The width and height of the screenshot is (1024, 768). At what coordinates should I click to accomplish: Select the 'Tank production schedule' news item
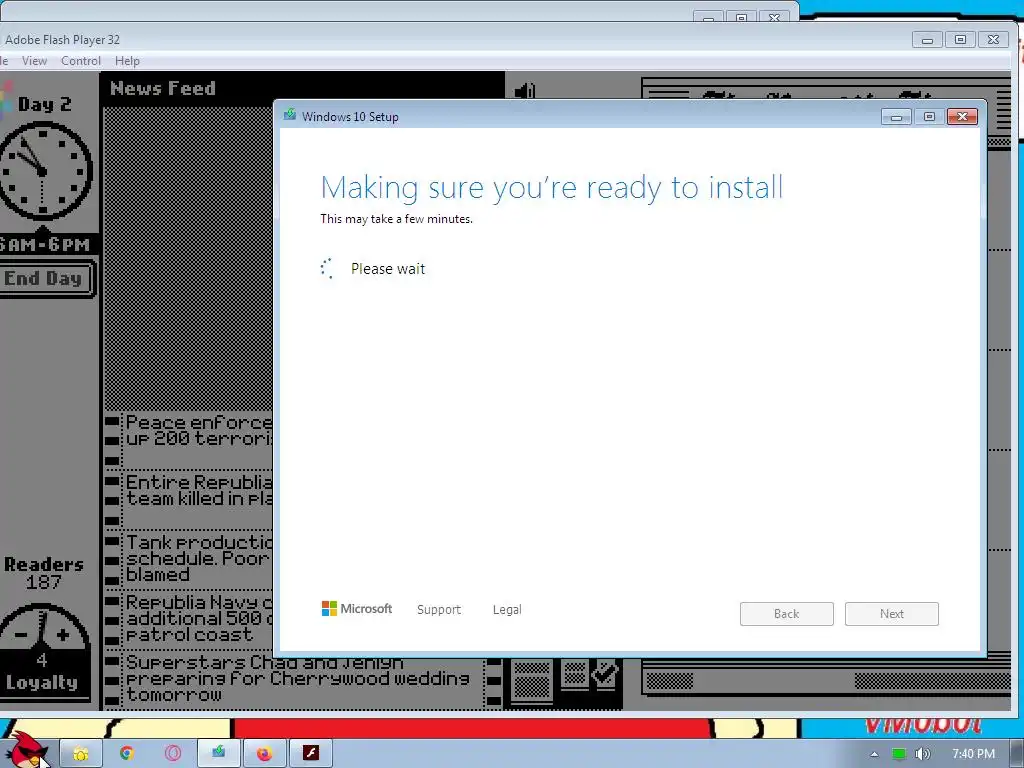pyautogui.click(x=189, y=558)
